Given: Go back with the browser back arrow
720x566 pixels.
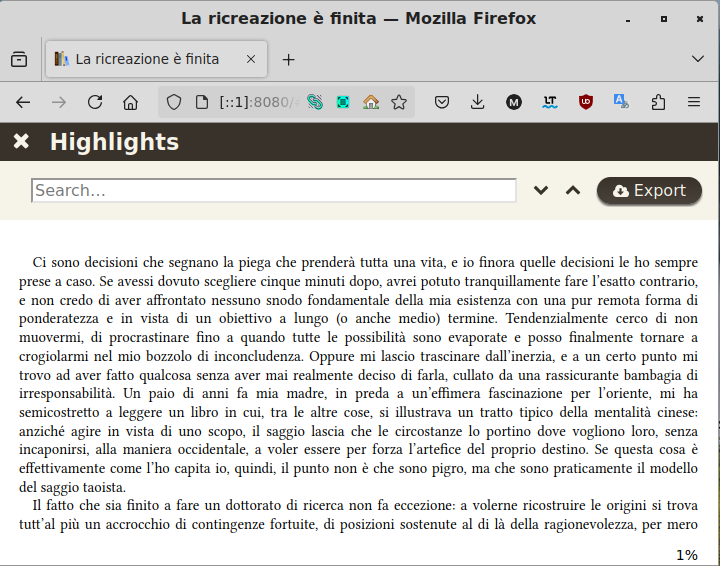Looking at the screenshot, I should click(23, 102).
